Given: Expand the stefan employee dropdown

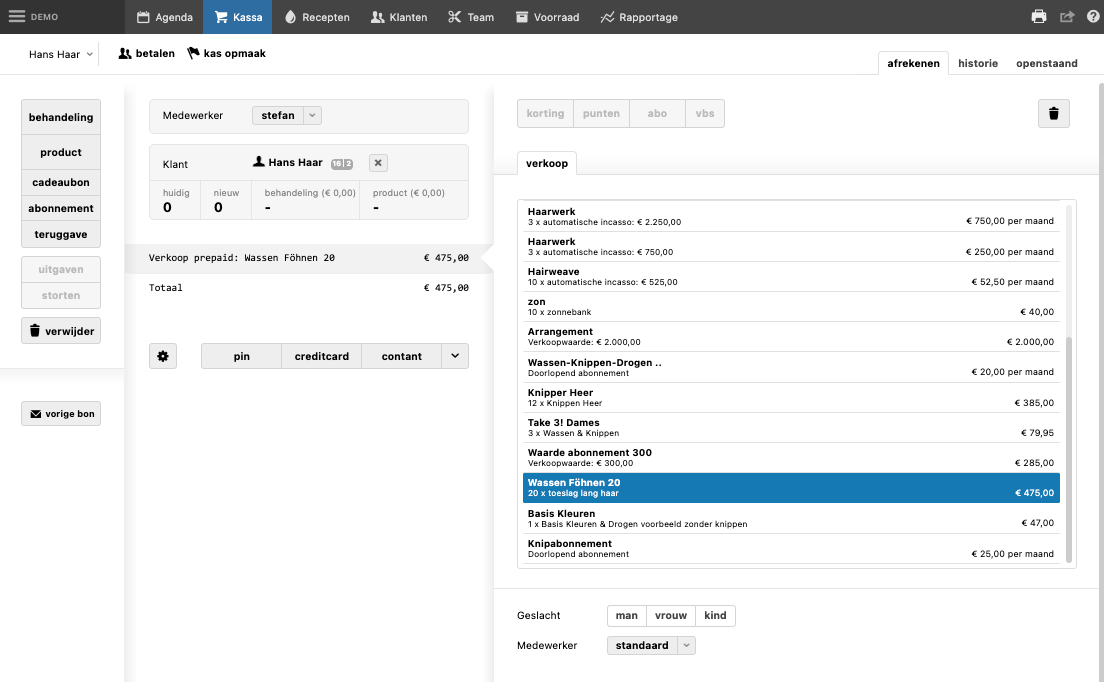Looking at the screenshot, I should point(312,116).
